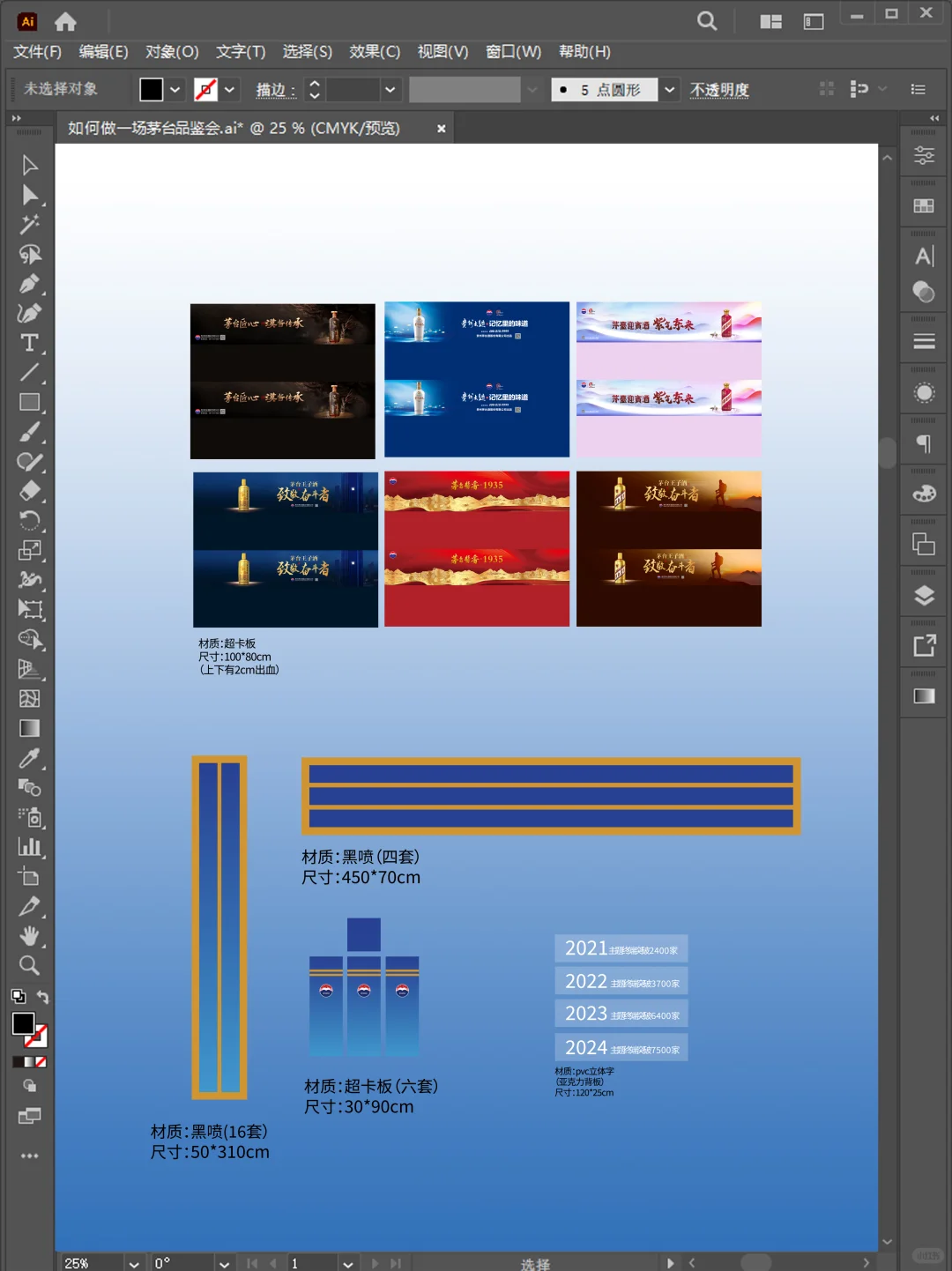Select the Mesh tool

pos(30,699)
